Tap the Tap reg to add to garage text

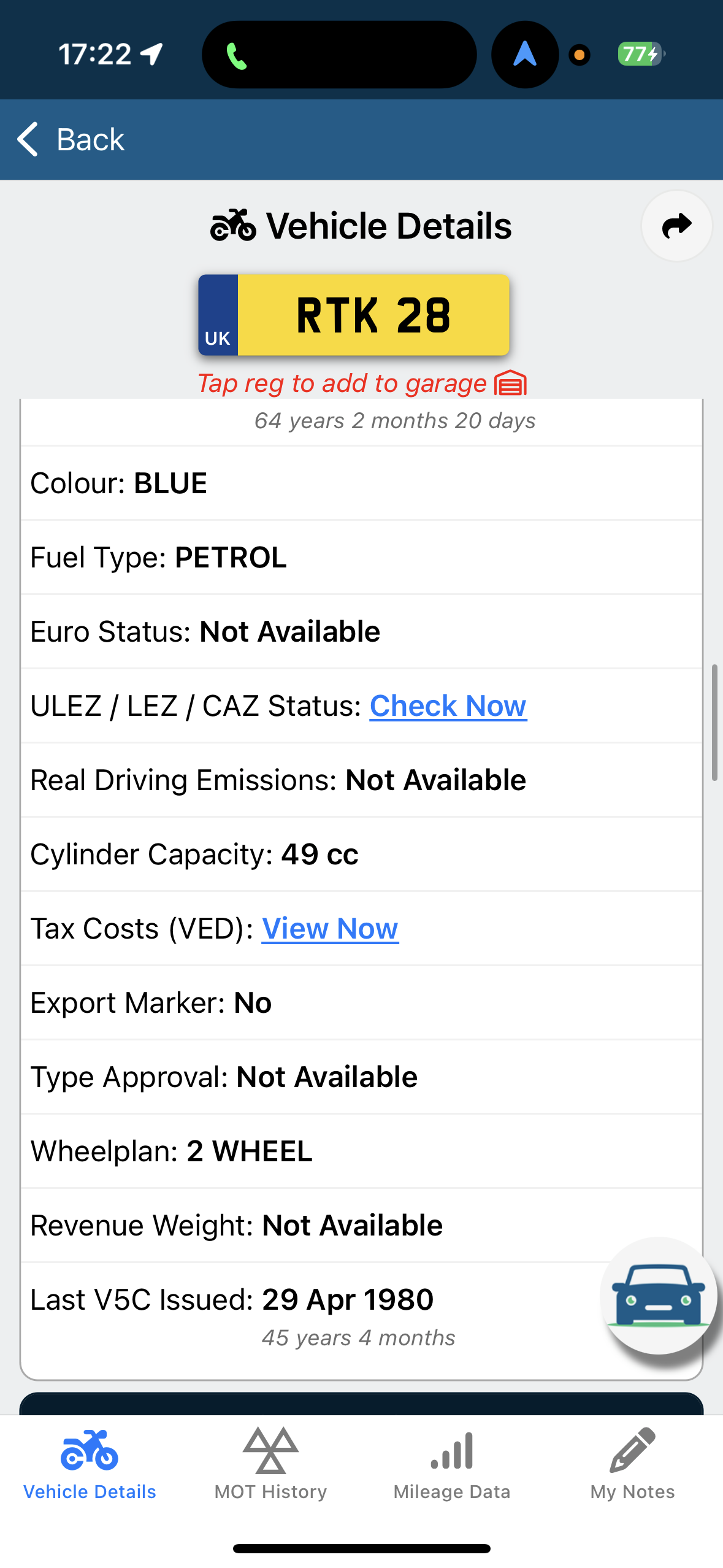pos(342,383)
